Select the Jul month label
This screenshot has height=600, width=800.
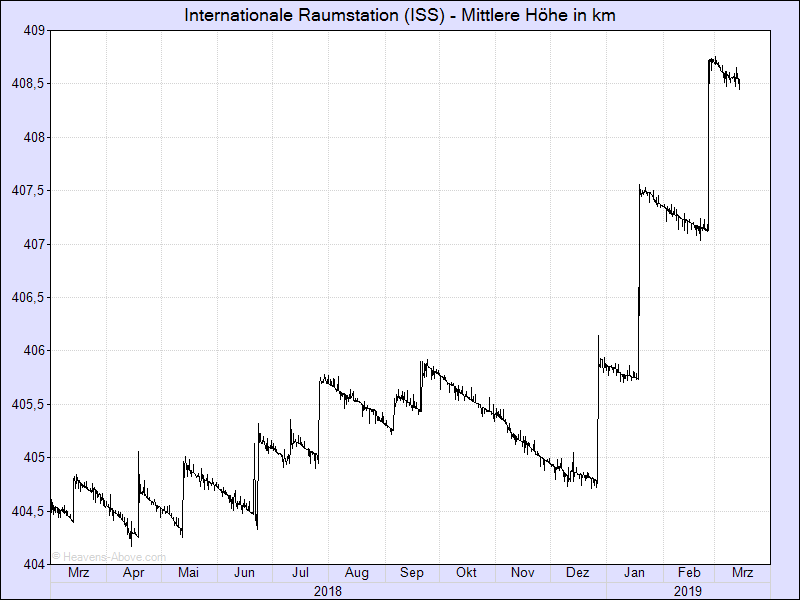[300, 573]
